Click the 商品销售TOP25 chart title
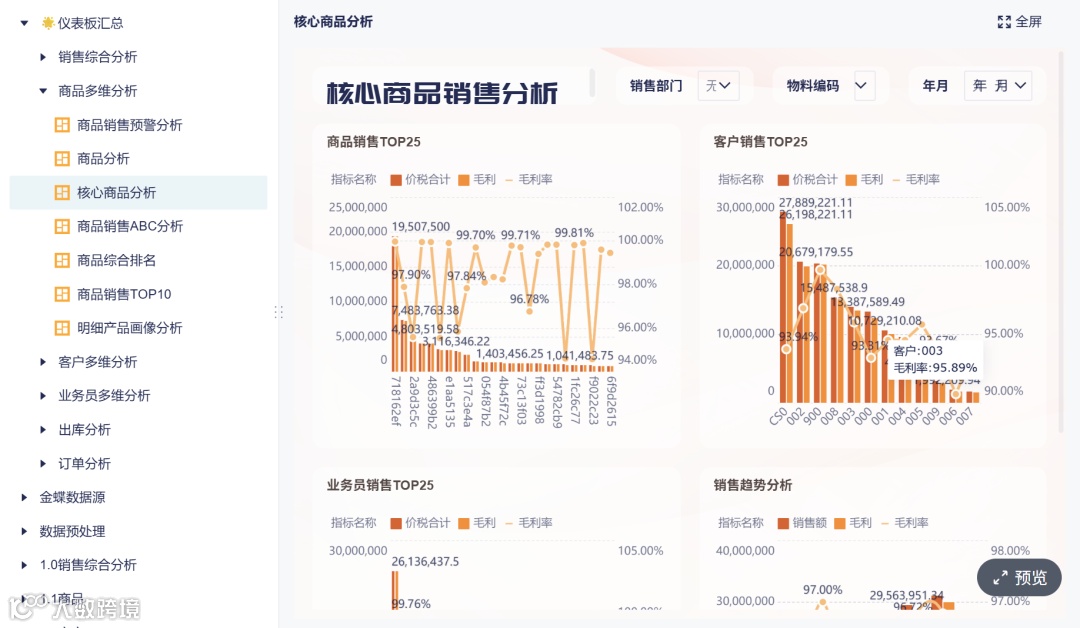The image size is (1080, 628). [373, 142]
